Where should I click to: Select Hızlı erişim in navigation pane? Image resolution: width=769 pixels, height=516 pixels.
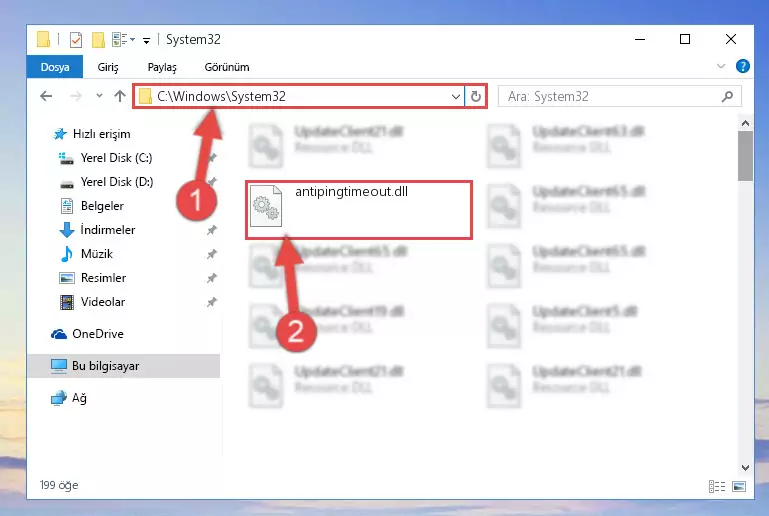click(x=92, y=134)
